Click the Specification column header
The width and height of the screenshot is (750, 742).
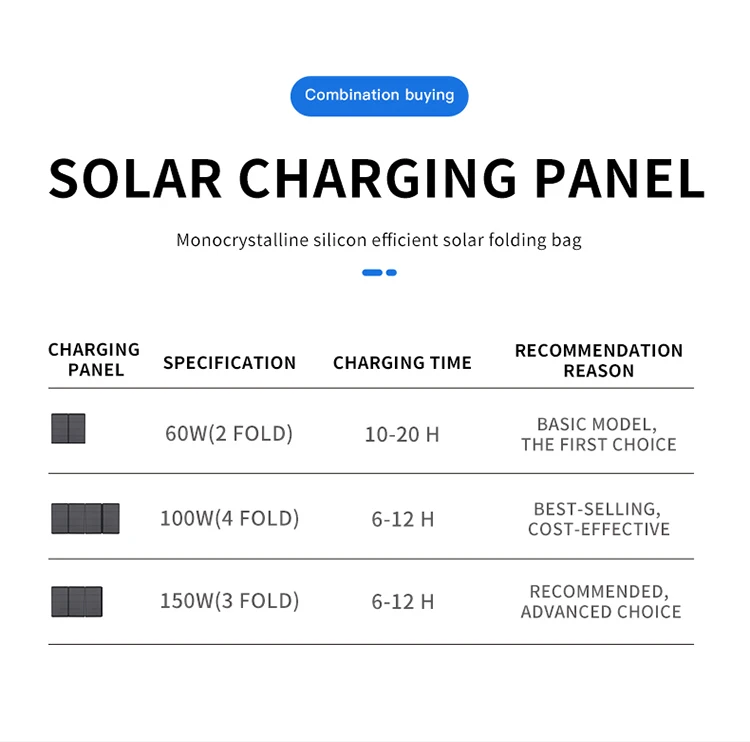(x=229, y=363)
